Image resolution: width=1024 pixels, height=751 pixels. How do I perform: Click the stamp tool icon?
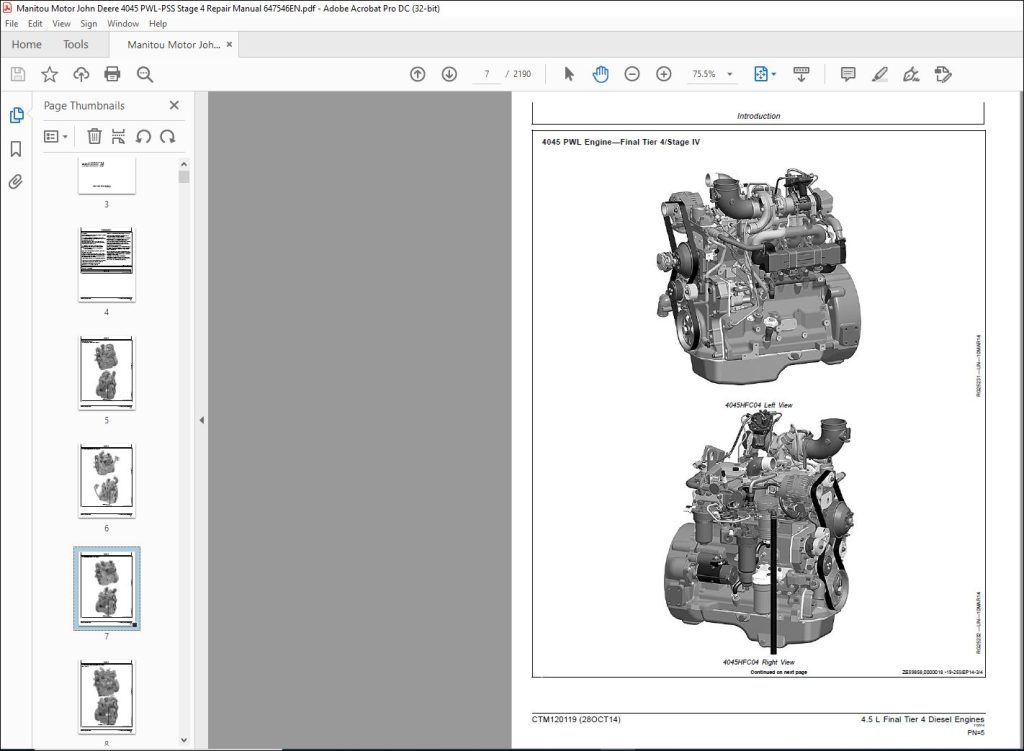point(942,74)
